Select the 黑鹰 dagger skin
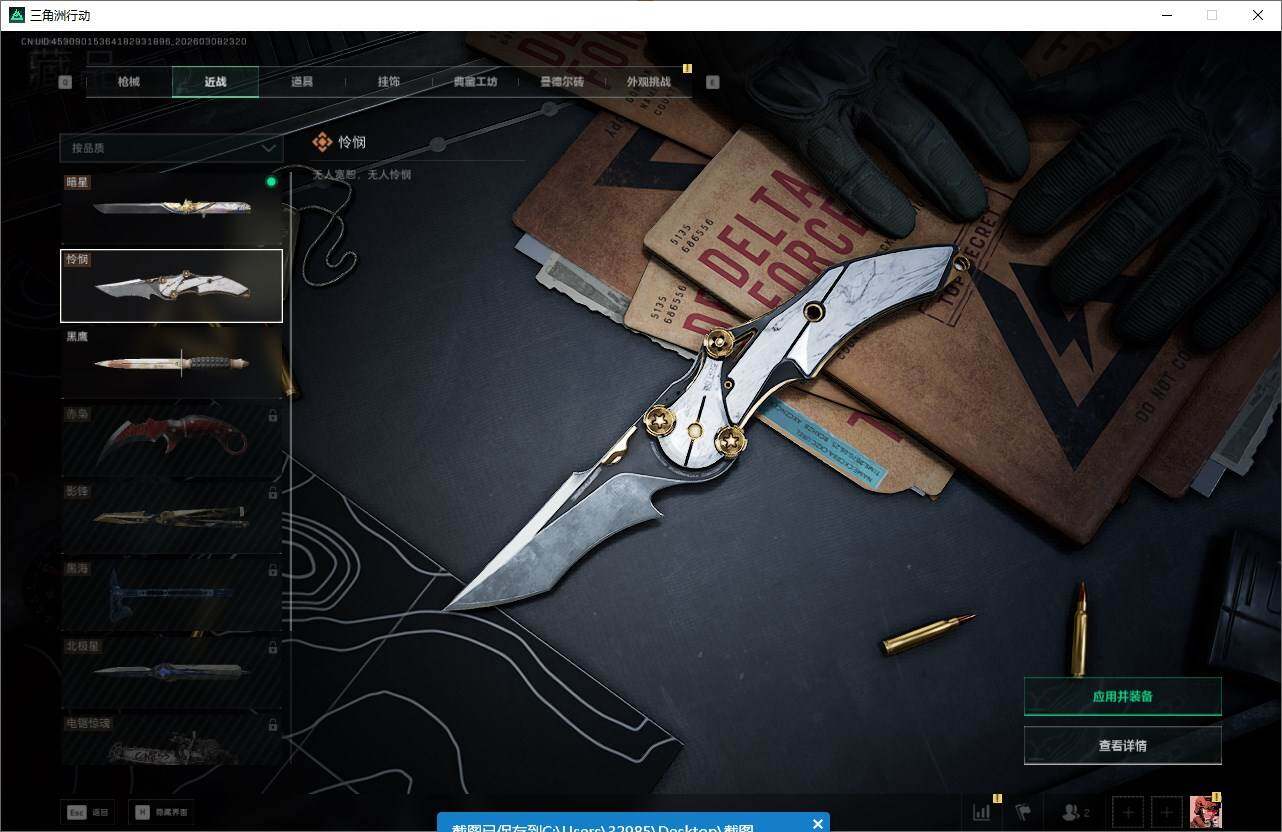Screen dimensions: 1282x832 coord(171,363)
